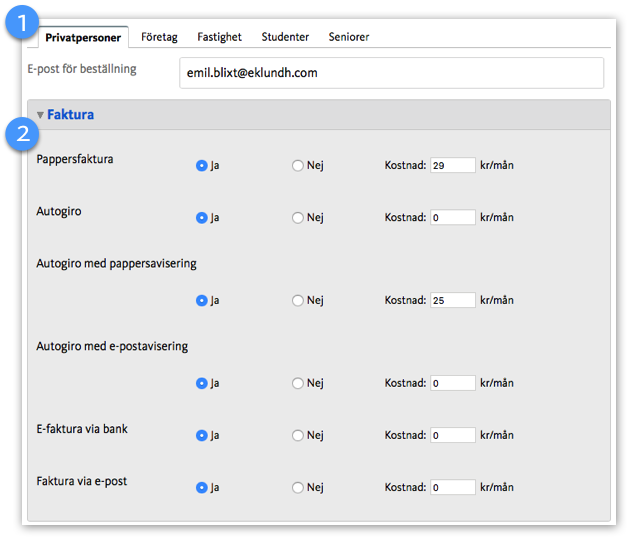Screen dimensions: 628x538
Task: Open the Företag tab
Action: (x=159, y=37)
